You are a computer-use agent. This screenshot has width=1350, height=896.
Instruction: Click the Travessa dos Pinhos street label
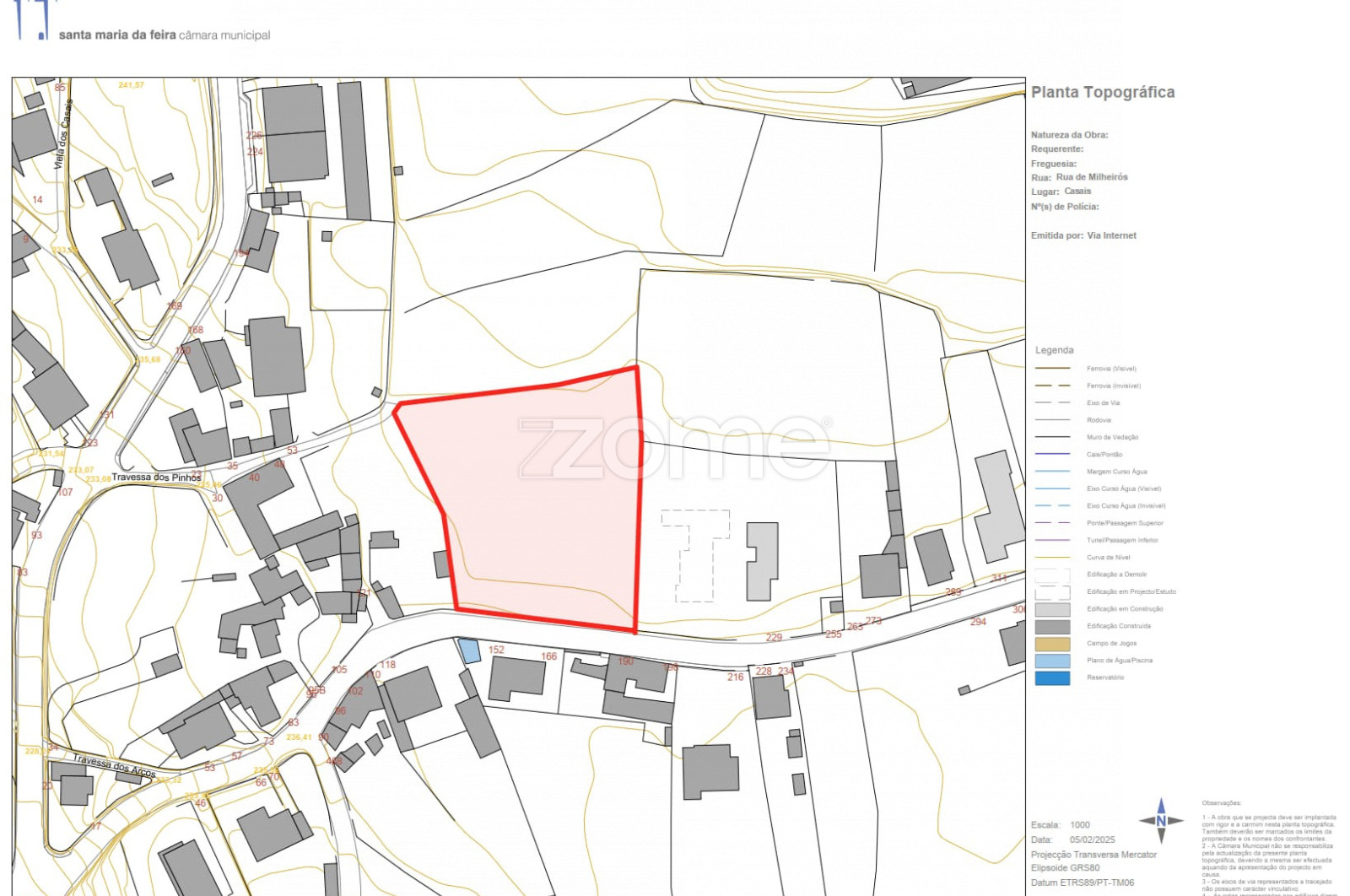click(x=156, y=478)
